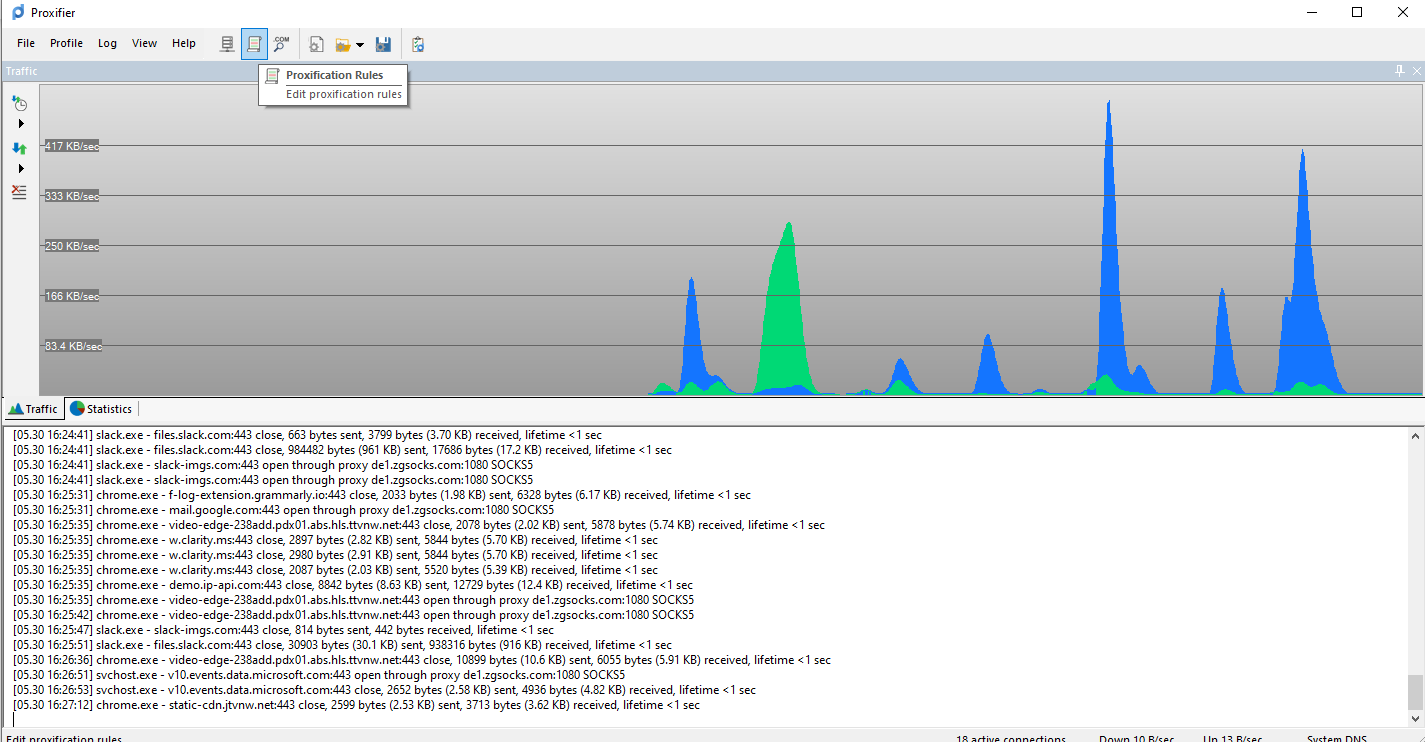Click files.slack.com entry with 984482 bytes sent

pyautogui.click(x=342, y=450)
